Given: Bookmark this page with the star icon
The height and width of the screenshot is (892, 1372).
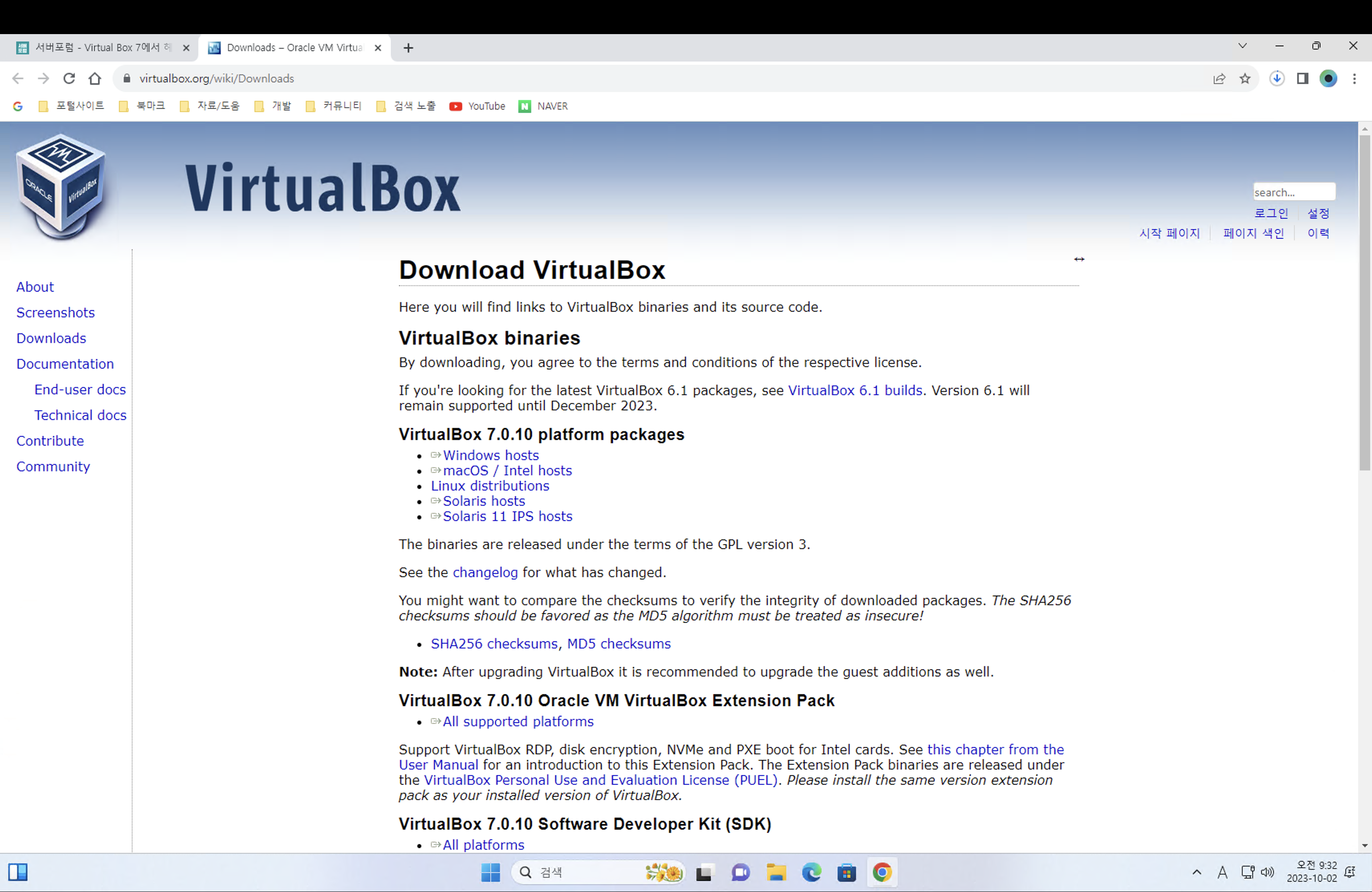Looking at the screenshot, I should tap(1245, 78).
